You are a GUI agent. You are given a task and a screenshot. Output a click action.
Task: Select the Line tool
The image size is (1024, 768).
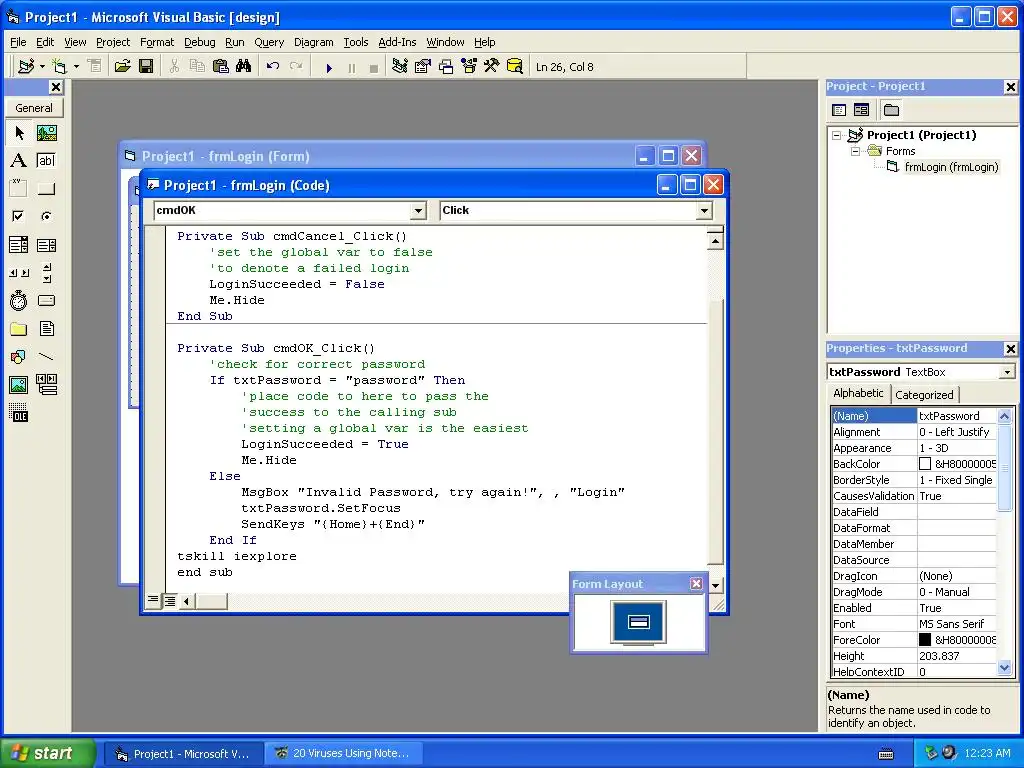[x=46, y=357]
